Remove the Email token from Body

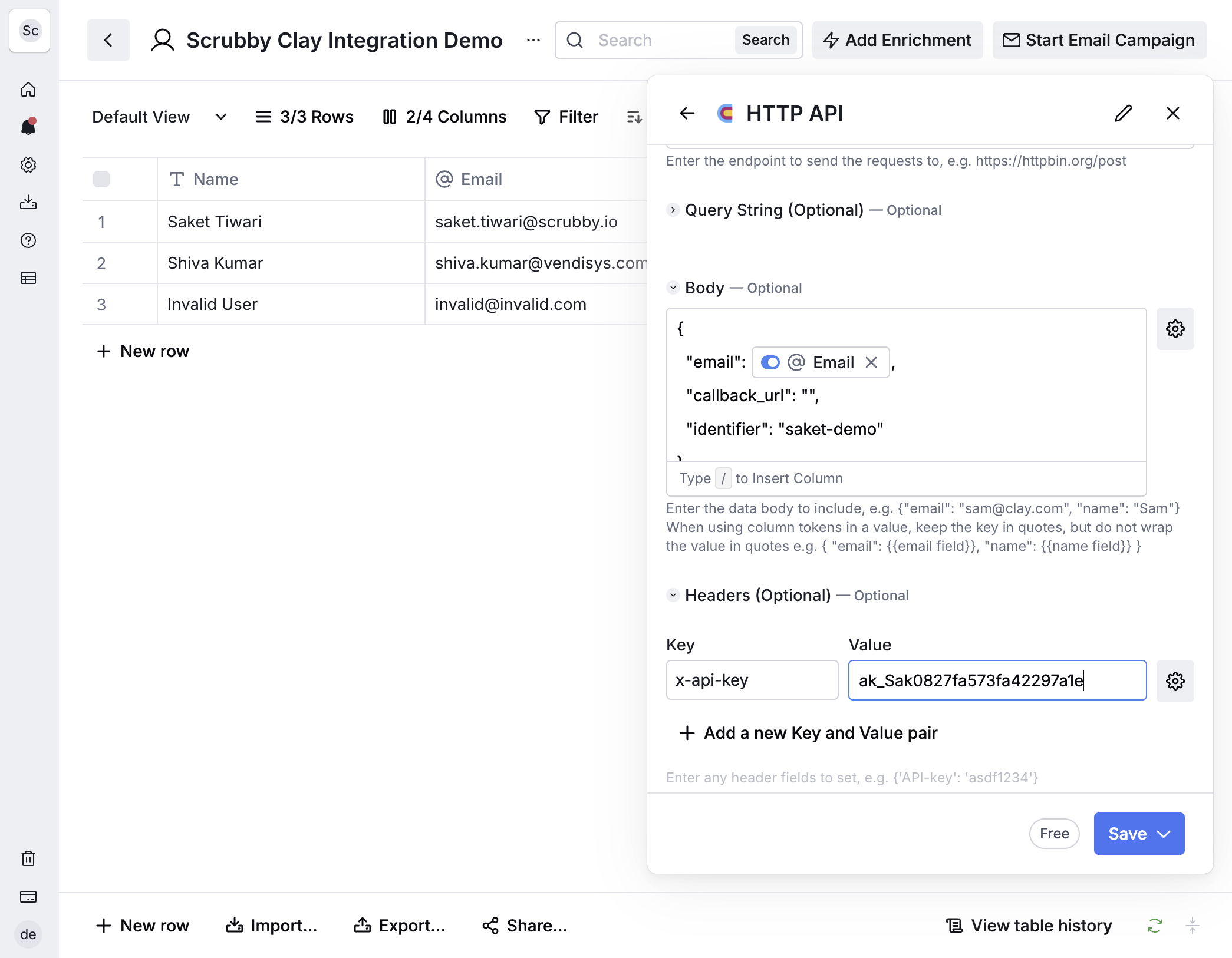click(871, 362)
